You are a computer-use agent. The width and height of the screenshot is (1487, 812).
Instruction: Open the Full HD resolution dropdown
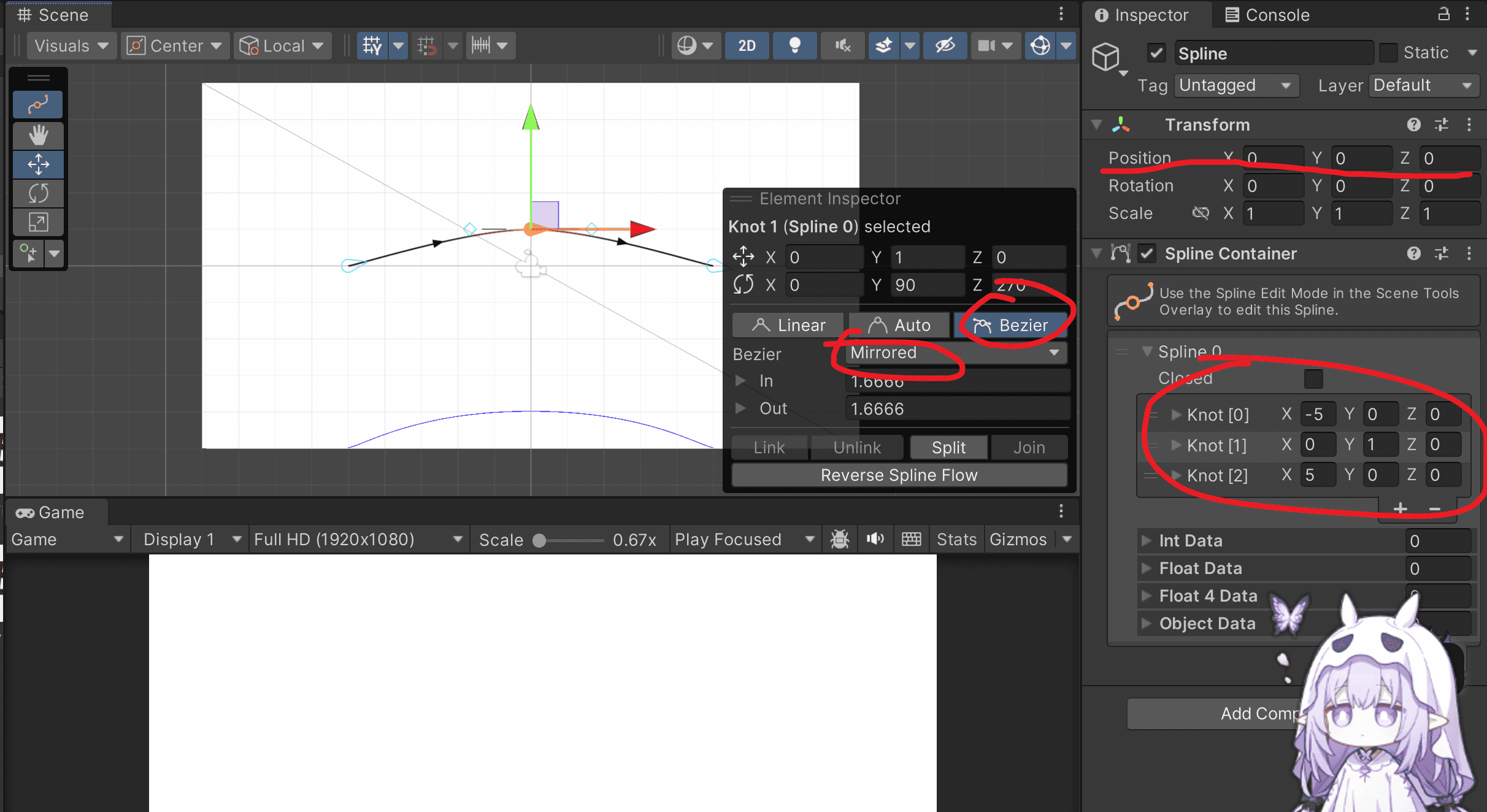[x=358, y=539]
